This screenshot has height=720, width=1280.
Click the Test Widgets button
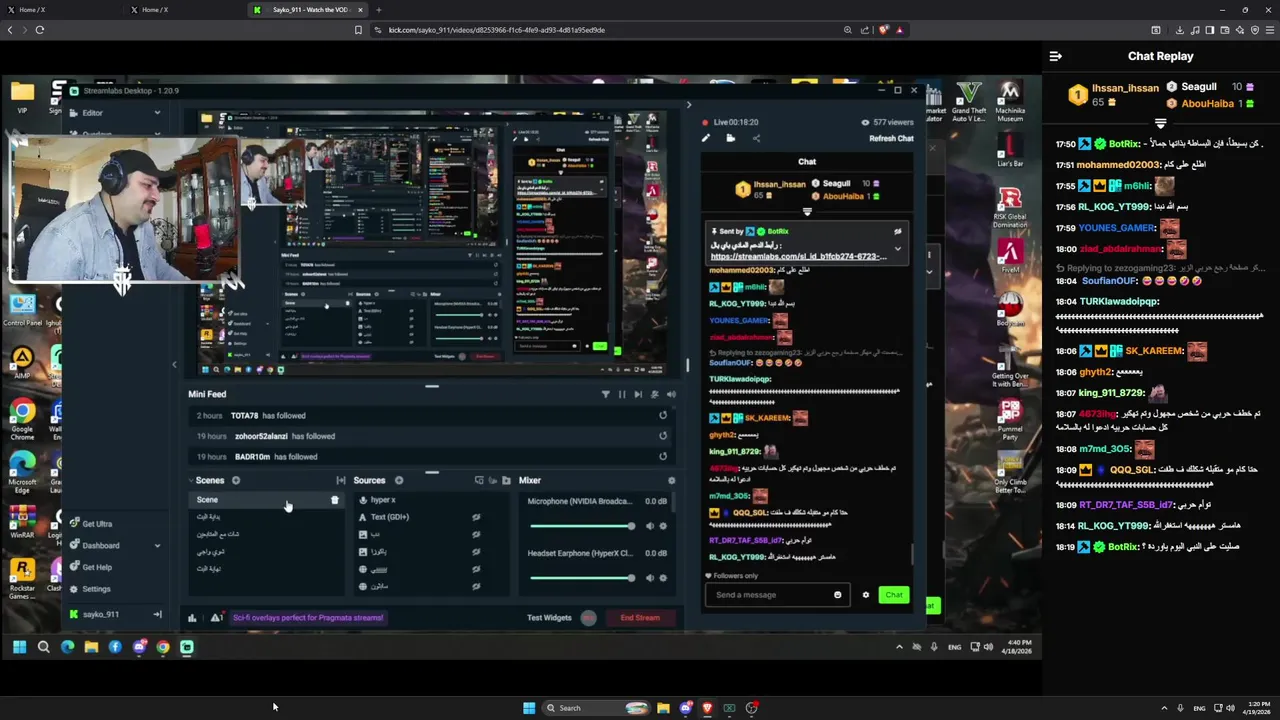pyautogui.click(x=549, y=617)
